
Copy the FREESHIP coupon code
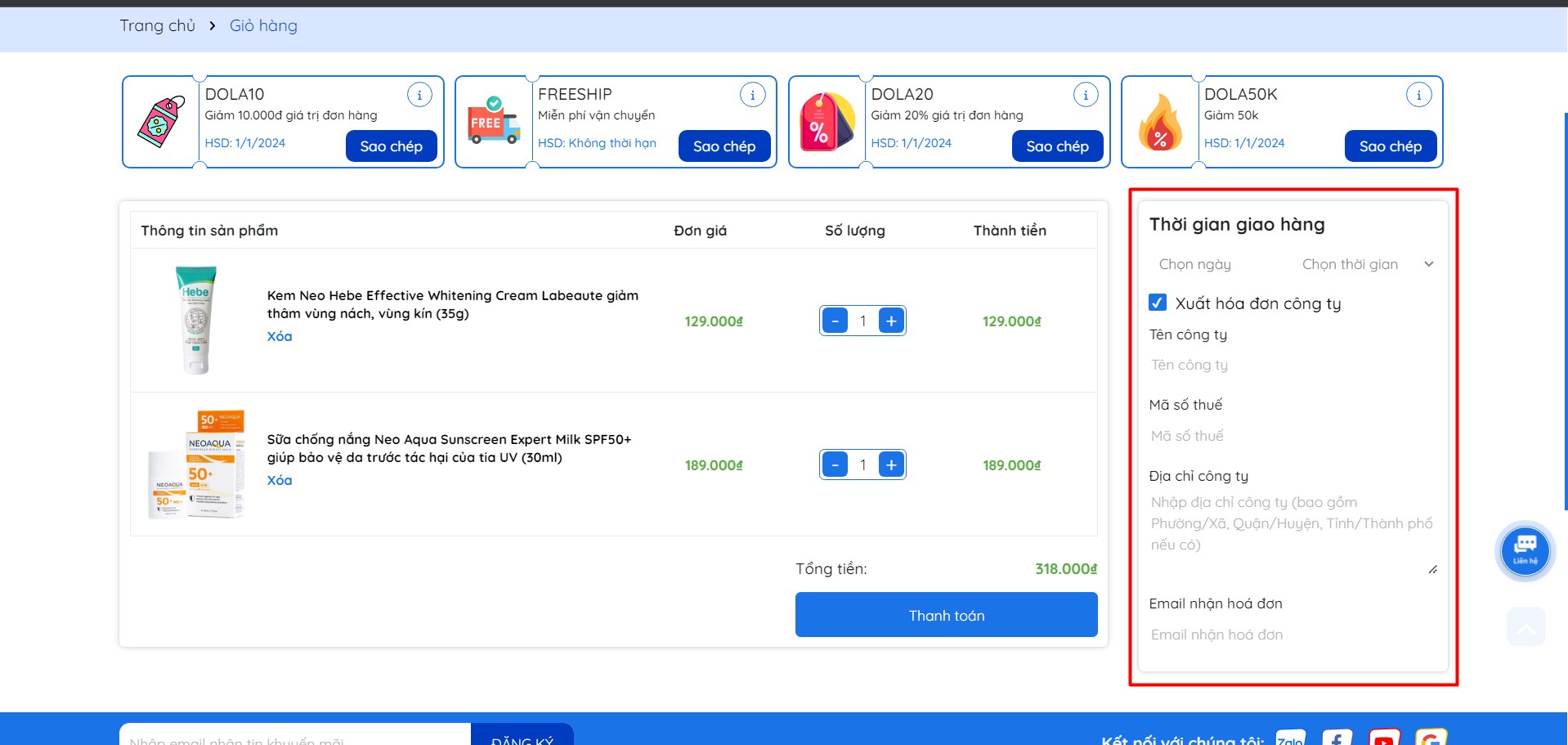point(724,146)
